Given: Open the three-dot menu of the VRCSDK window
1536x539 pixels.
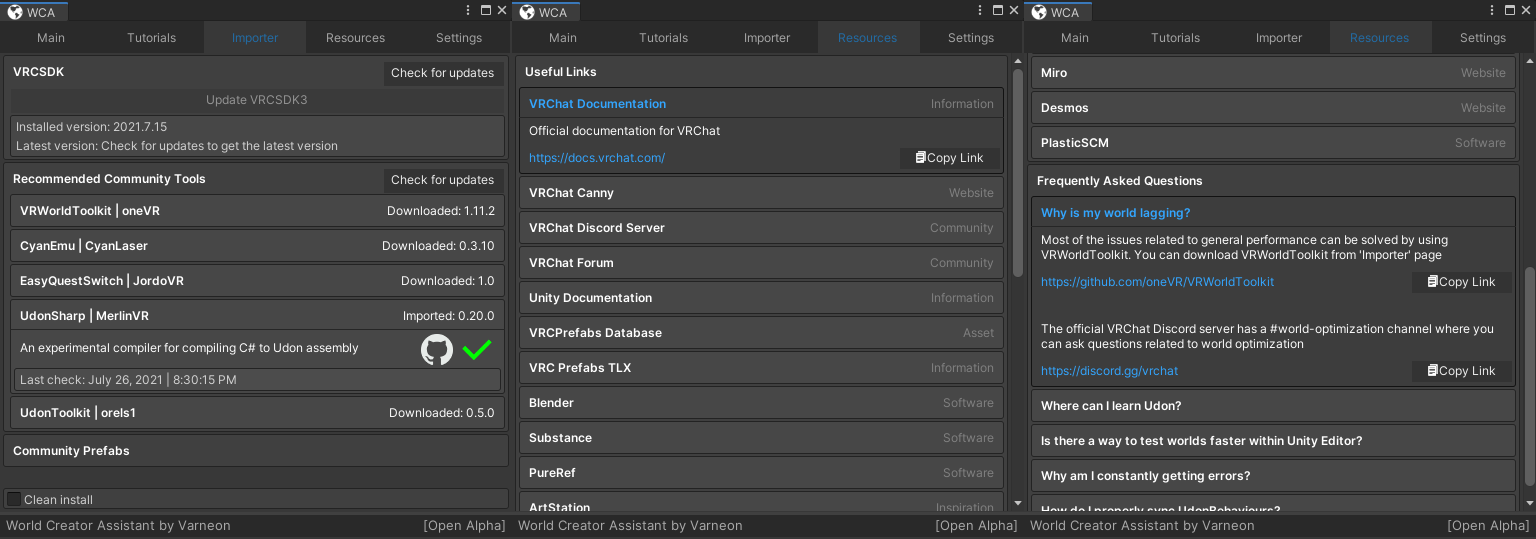Looking at the screenshot, I should pyautogui.click(x=469, y=10).
